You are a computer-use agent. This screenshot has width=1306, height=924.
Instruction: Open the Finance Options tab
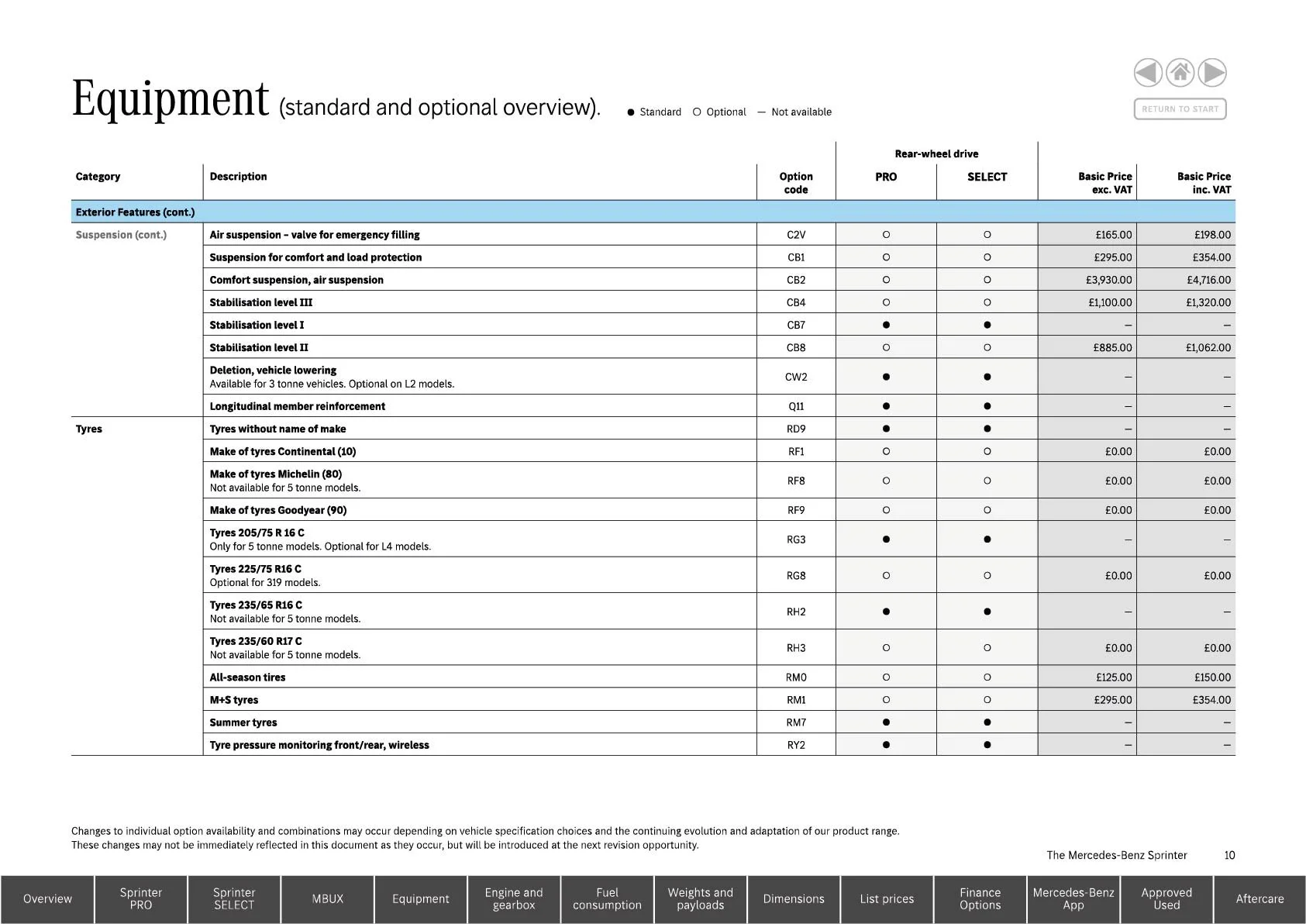pos(980,899)
